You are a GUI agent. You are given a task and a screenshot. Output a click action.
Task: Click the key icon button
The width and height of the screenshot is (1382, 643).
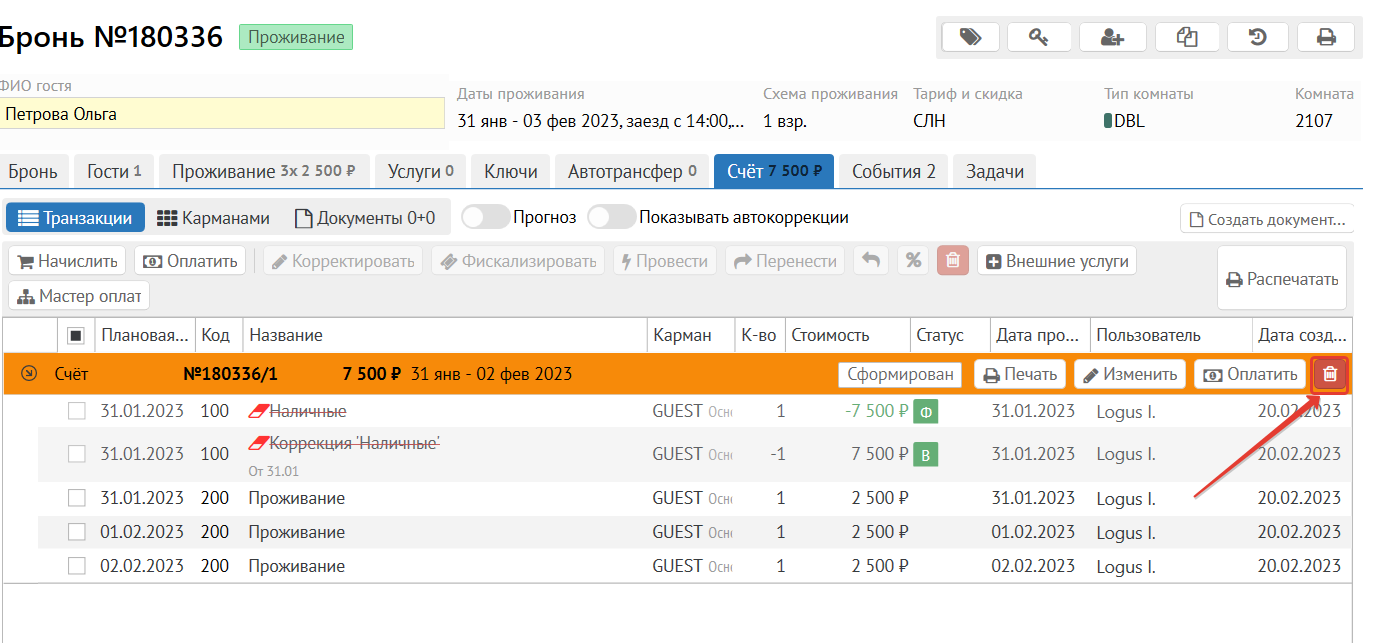click(x=1039, y=37)
